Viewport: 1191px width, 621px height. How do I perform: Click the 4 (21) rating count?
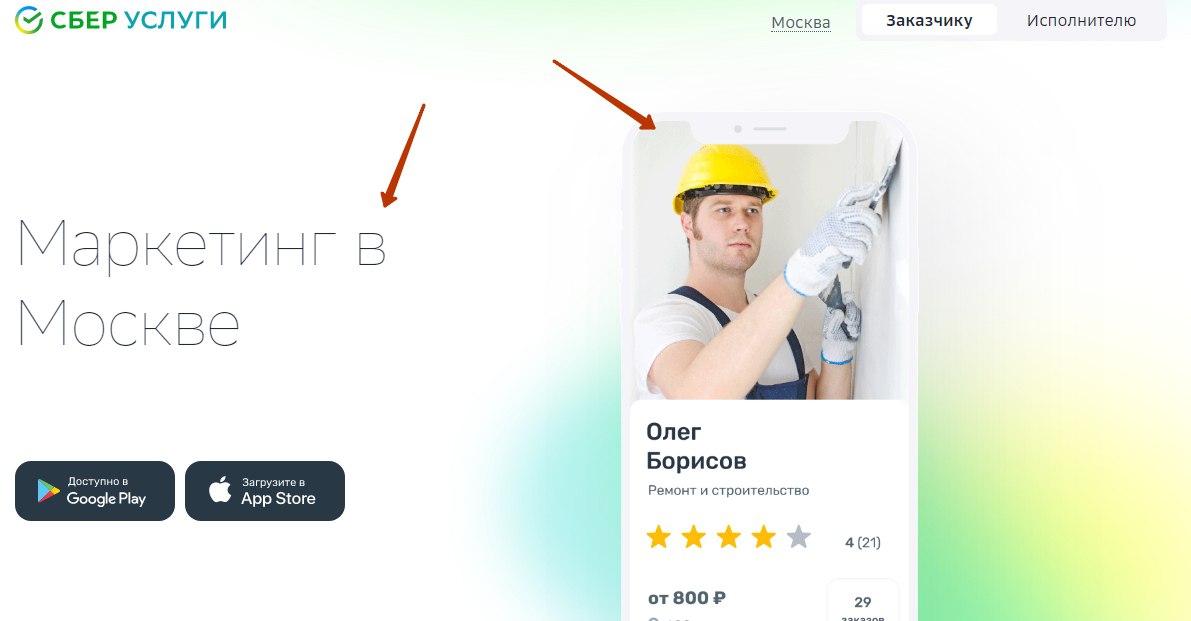coord(863,542)
